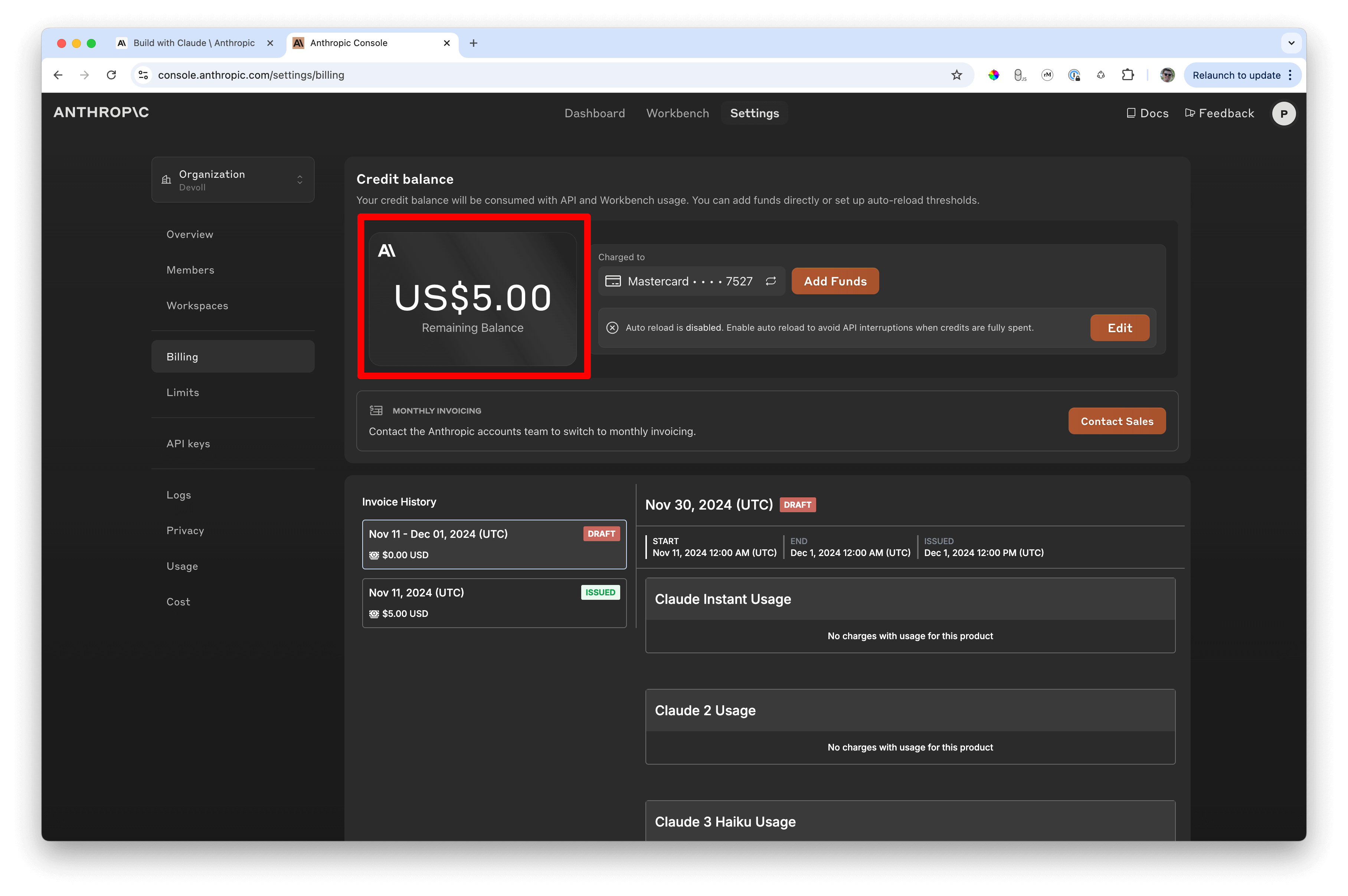Open site information icon in address bar
This screenshot has height=896, width=1348.
click(143, 75)
